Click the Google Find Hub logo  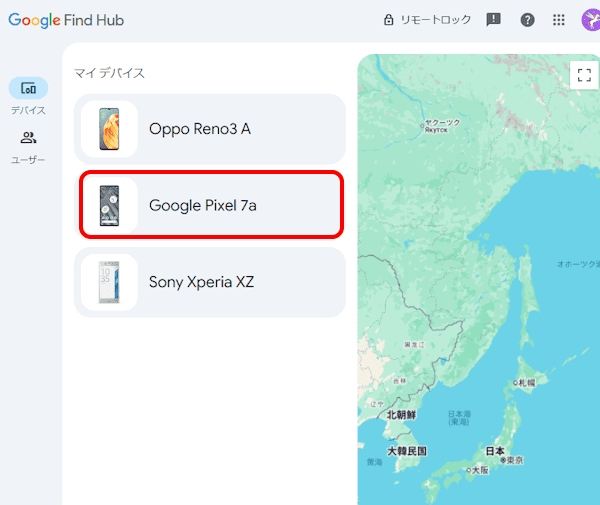[x=66, y=20]
